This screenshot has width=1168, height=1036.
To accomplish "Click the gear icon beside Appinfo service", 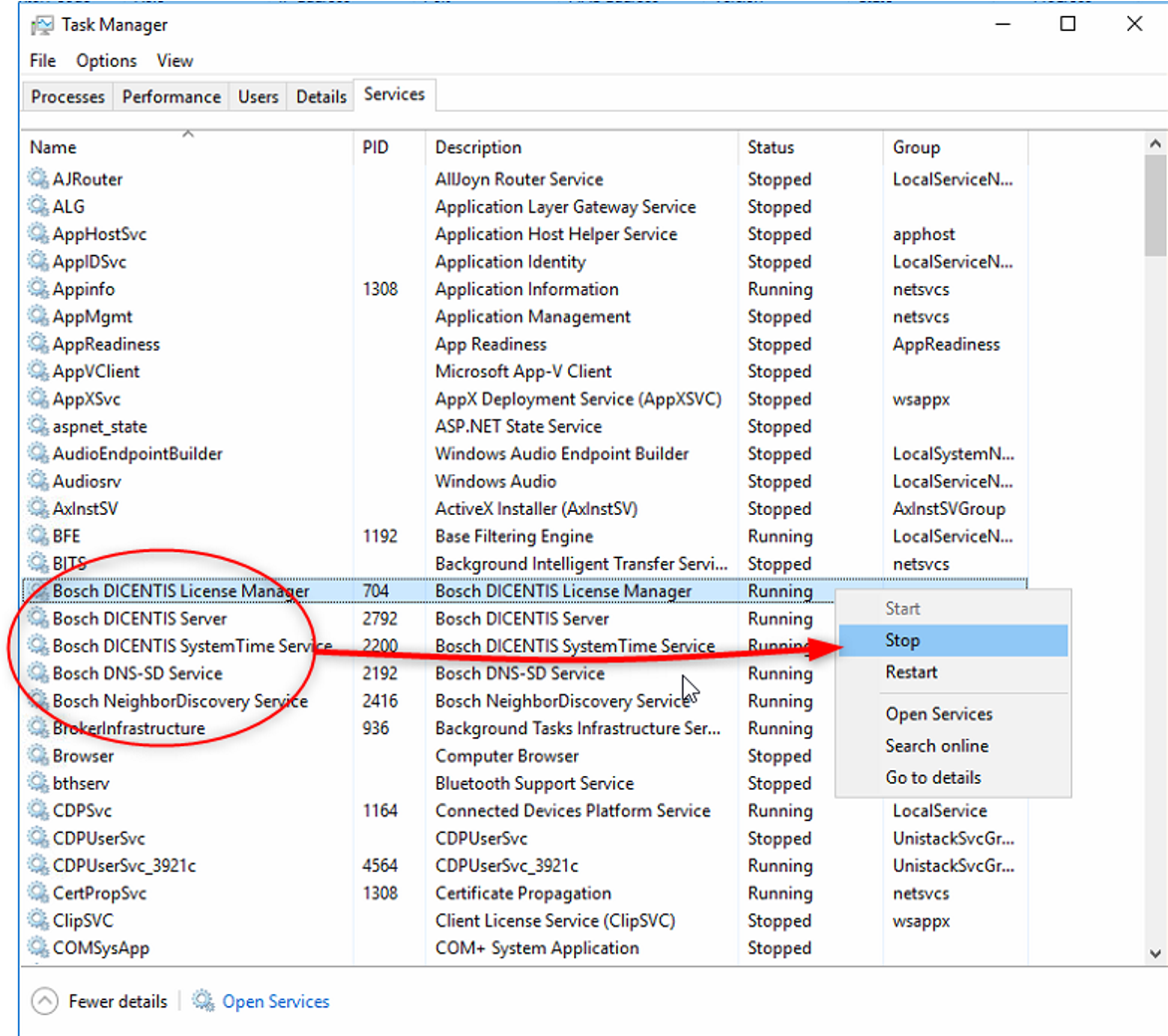I will pos(39,289).
